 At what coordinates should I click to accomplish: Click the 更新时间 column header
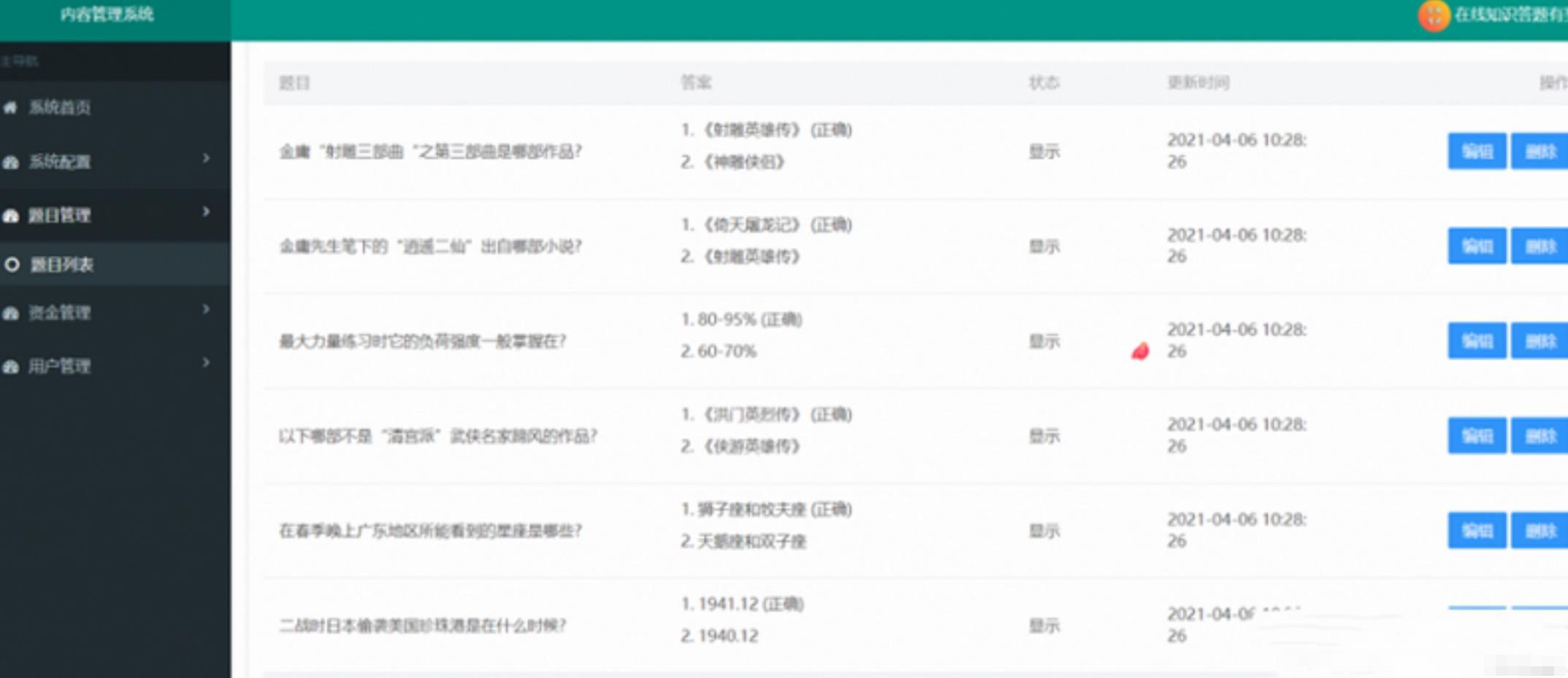[1198, 83]
